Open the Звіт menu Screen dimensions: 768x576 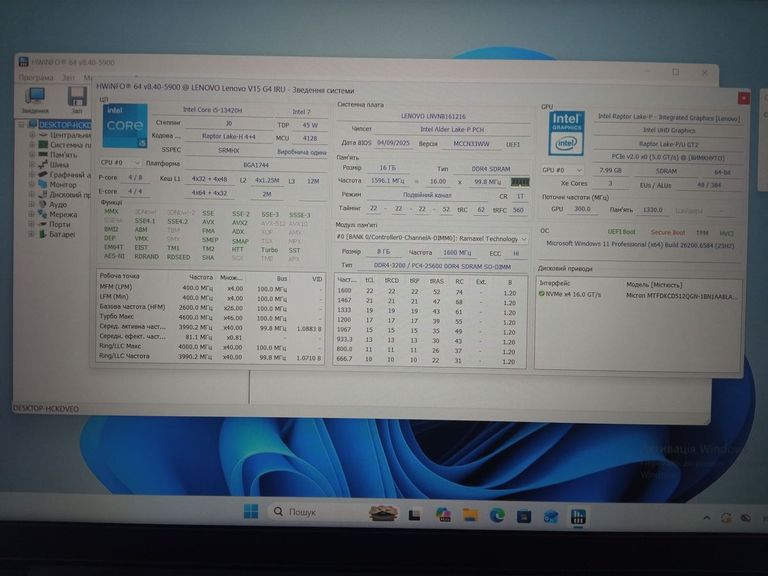point(69,77)
